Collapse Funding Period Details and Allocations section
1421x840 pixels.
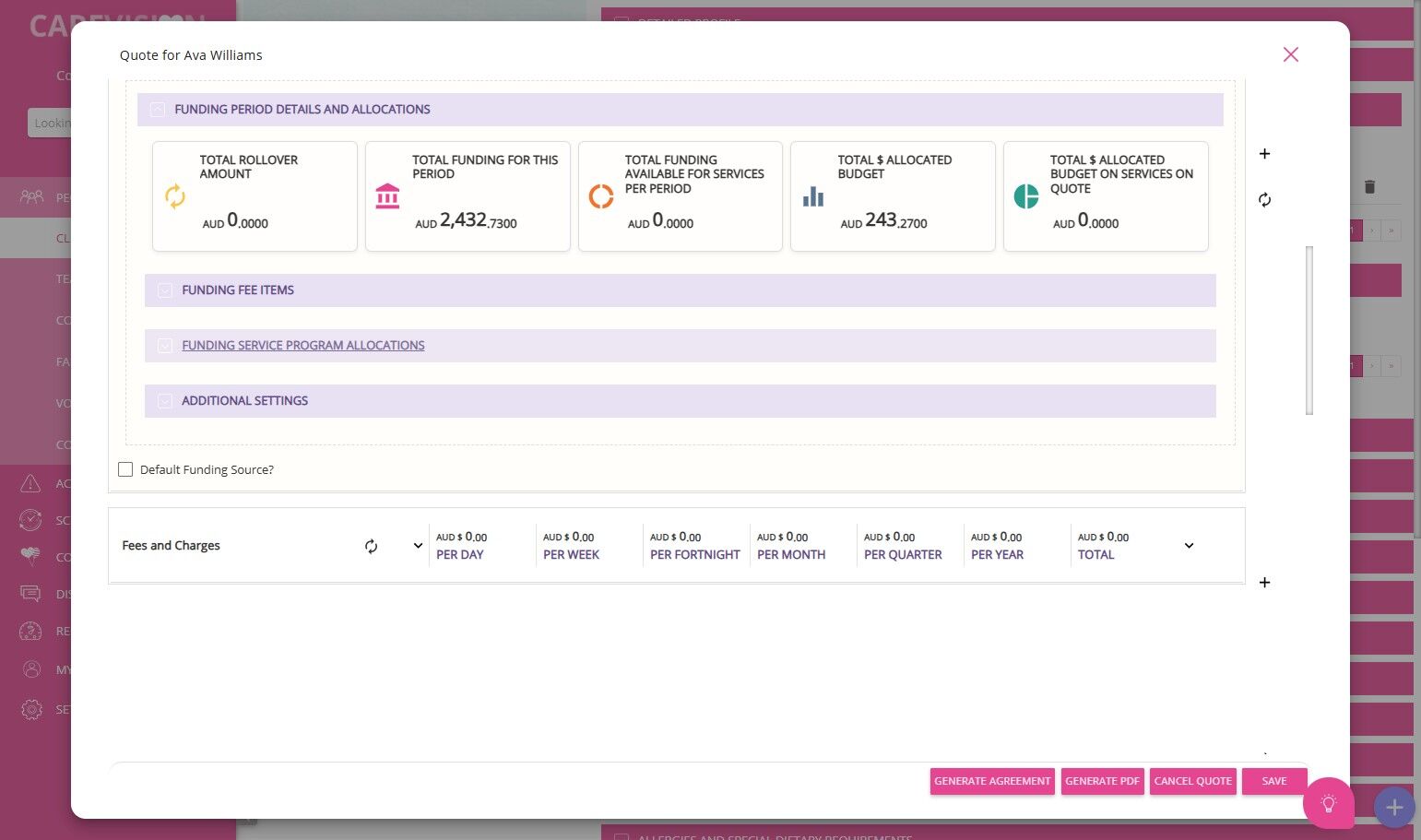[x=158, y=110]
